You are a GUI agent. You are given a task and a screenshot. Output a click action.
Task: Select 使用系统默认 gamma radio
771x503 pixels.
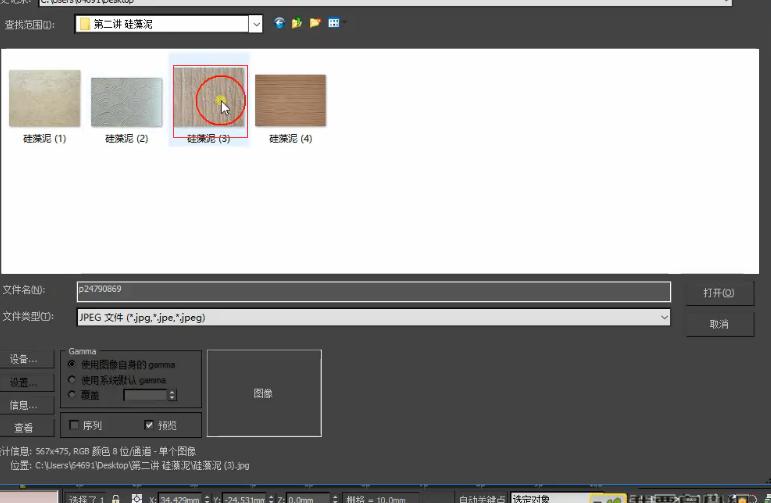(72, 380)
